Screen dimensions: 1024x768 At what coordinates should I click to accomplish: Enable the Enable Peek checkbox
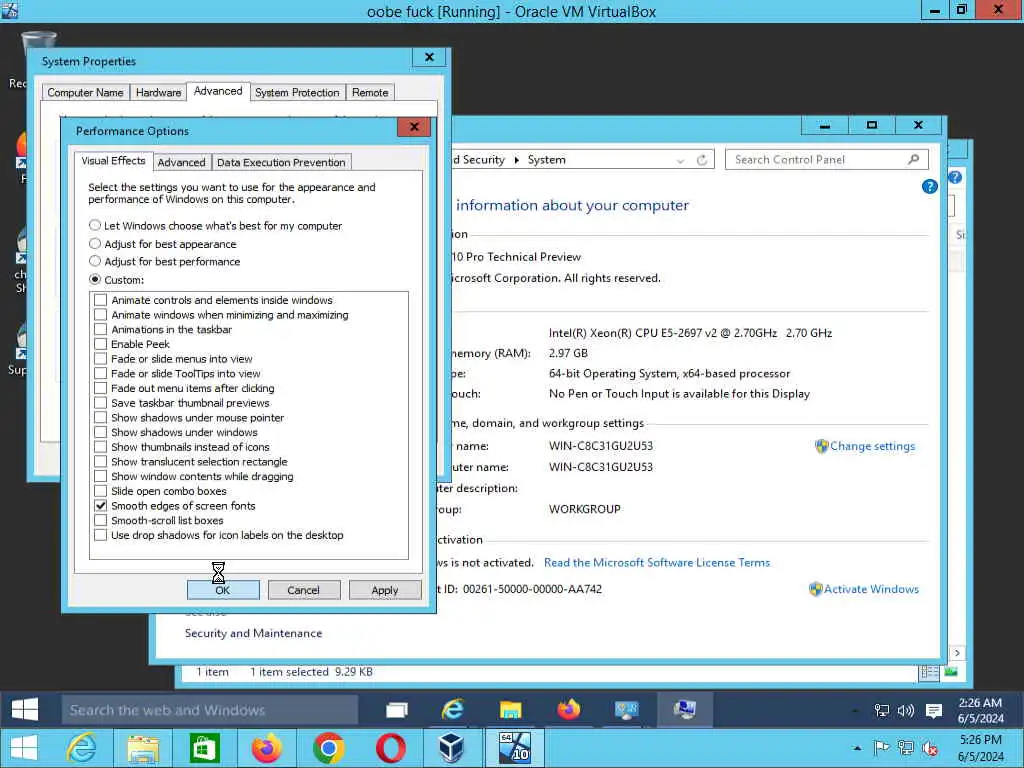[x=101, y=344]
